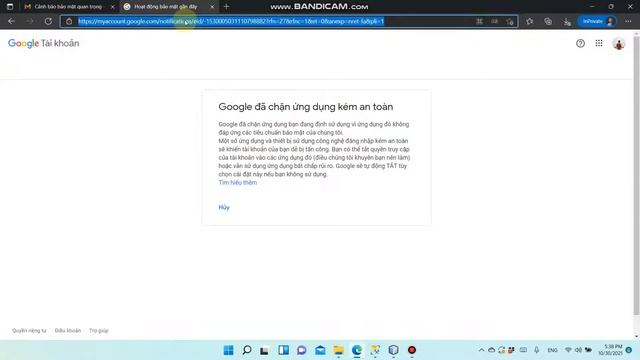This screenshot has width=640, height=360.
Task: Open a new tab with plus button
Action: [x=227, y=7]
